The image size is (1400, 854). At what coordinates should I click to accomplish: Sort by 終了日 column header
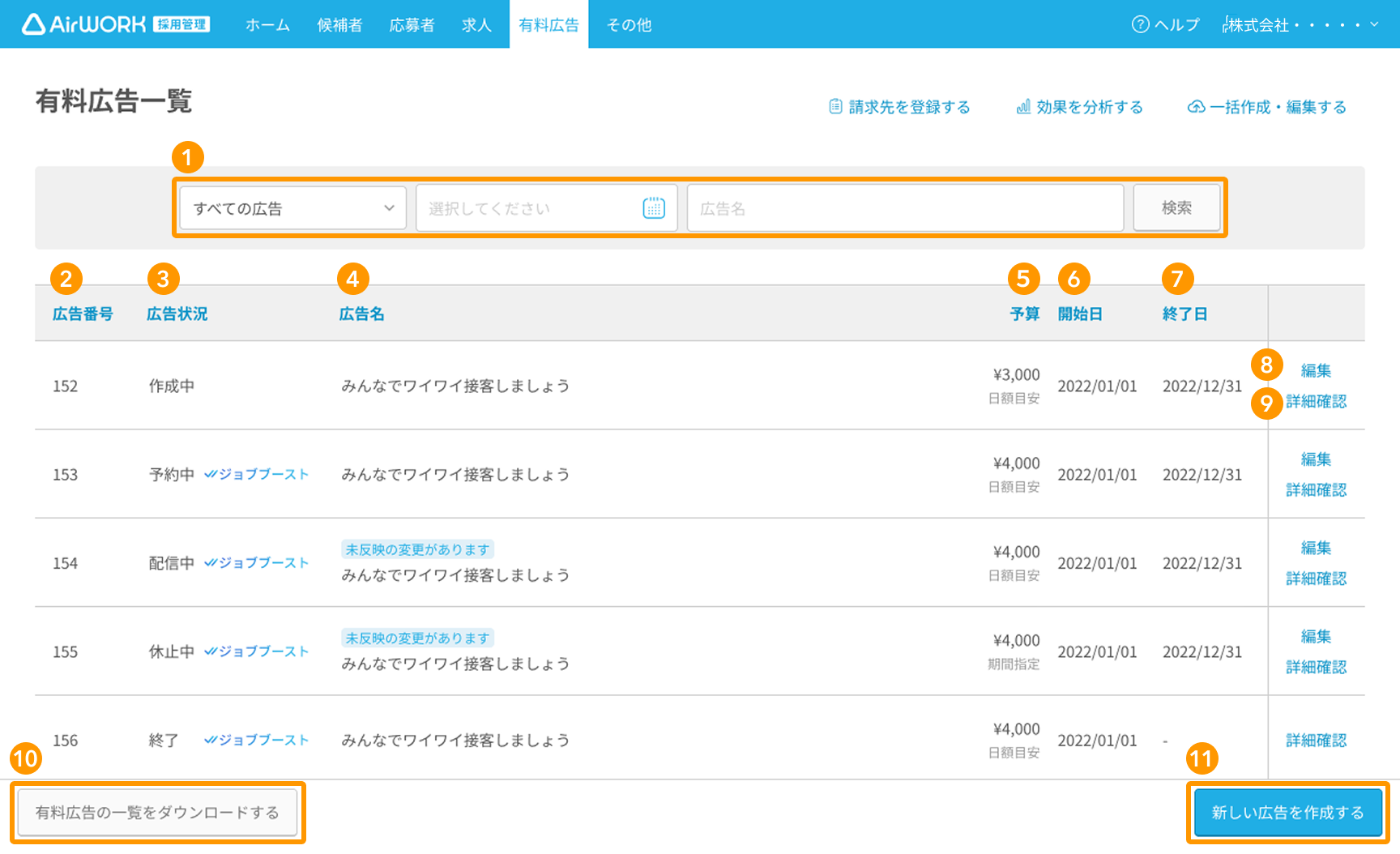[1184, 314]
